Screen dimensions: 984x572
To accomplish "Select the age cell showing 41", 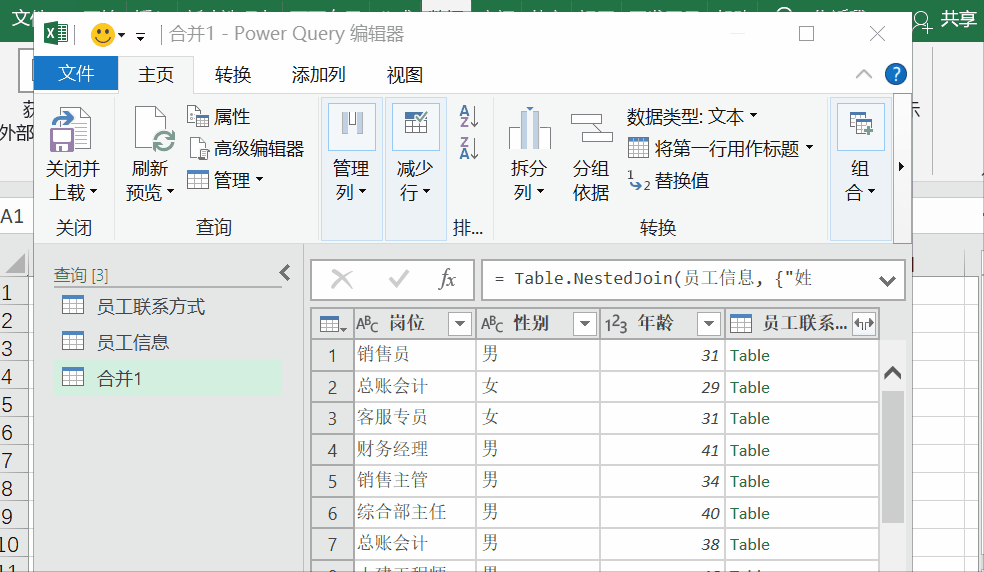I will pos(662,450).
